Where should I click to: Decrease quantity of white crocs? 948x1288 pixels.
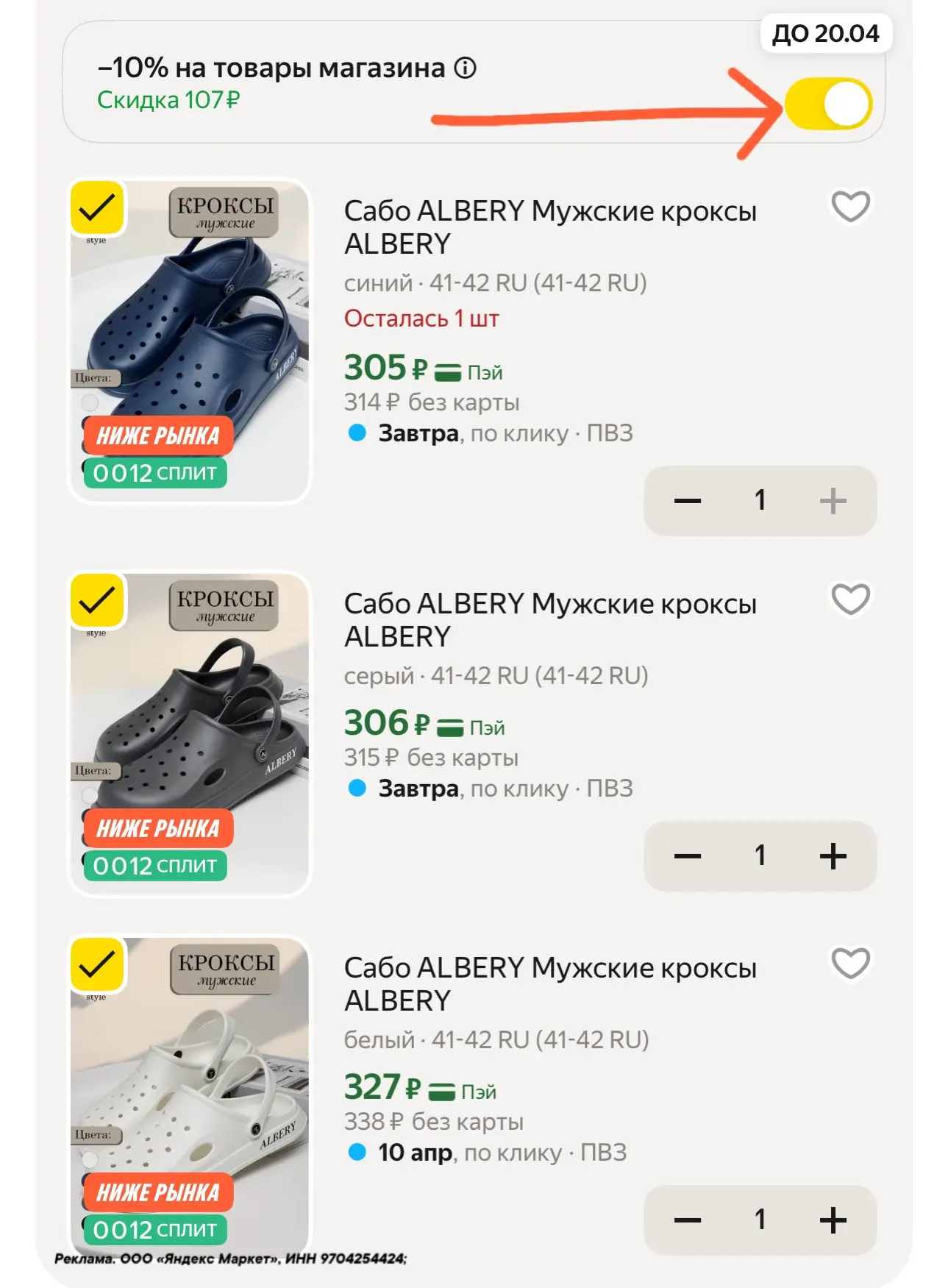(688, 1220)
